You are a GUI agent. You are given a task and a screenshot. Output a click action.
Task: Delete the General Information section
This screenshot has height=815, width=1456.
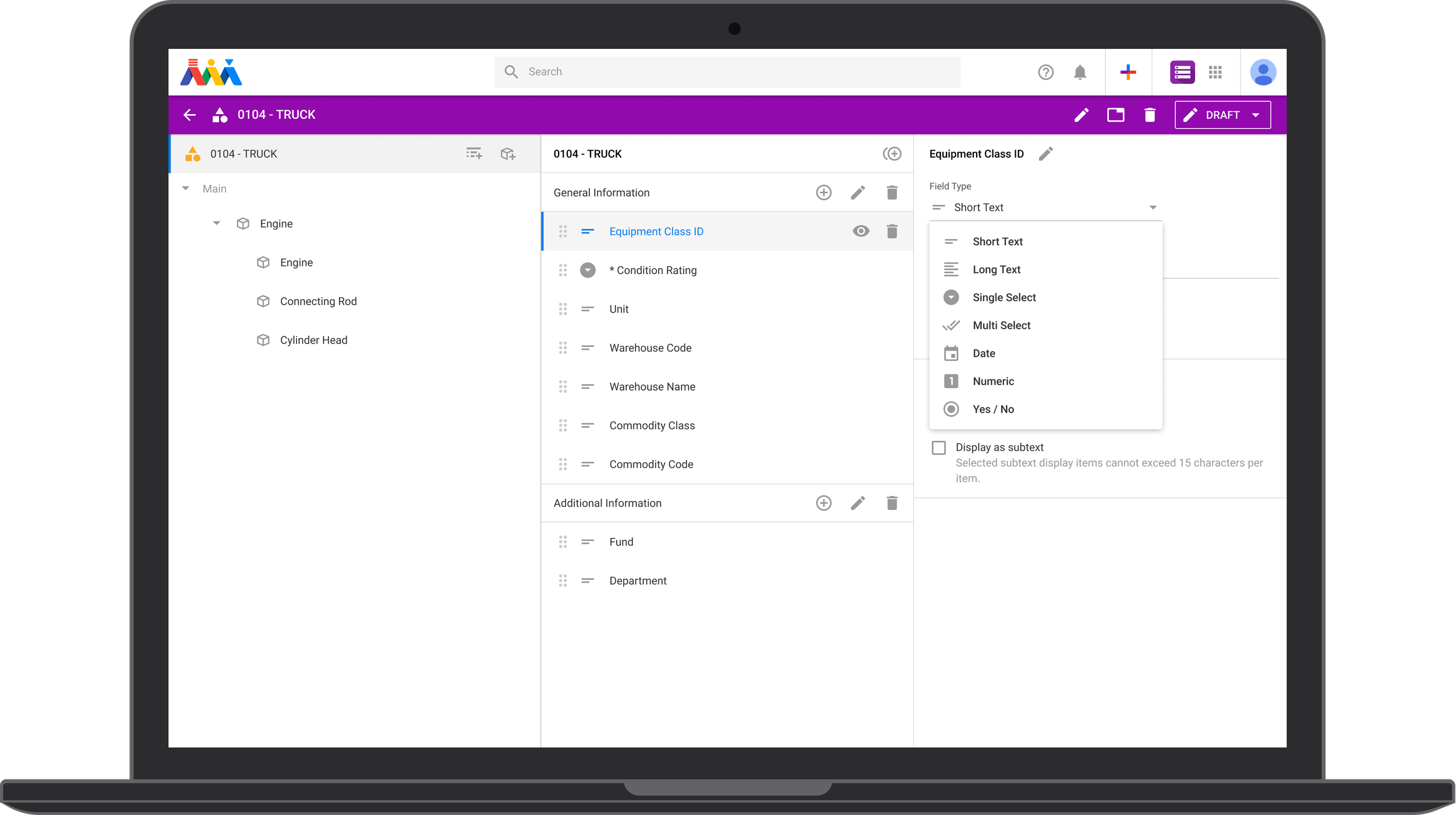pos(892,193)
